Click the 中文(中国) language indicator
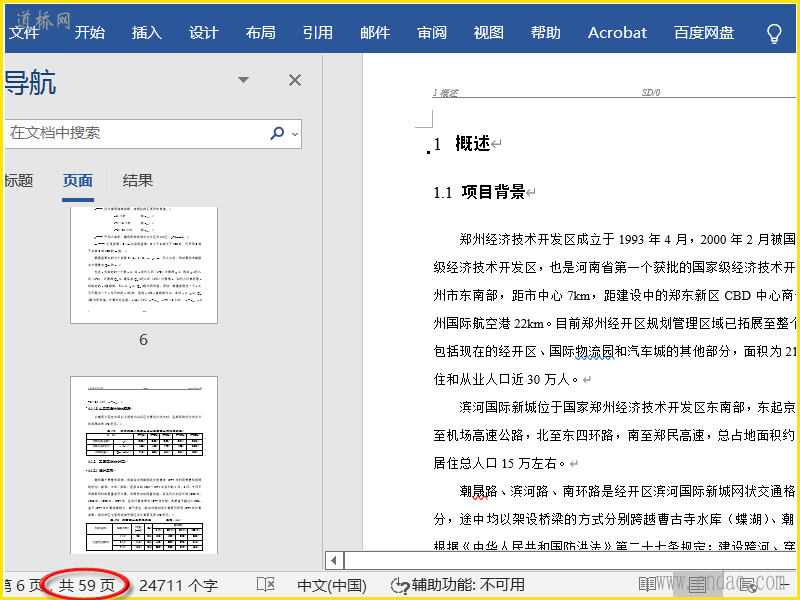Image resolution: width=800 pixels, height=600 pixels. (333, 585)
